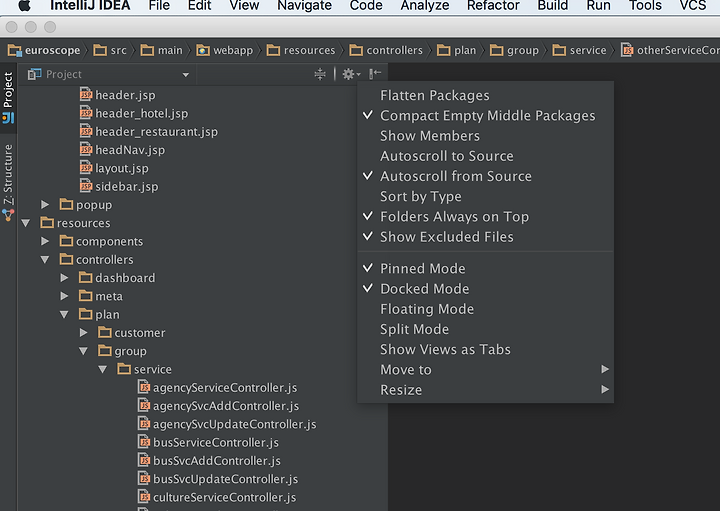
Task: Collapse the group folder
Action: point(84,351)
